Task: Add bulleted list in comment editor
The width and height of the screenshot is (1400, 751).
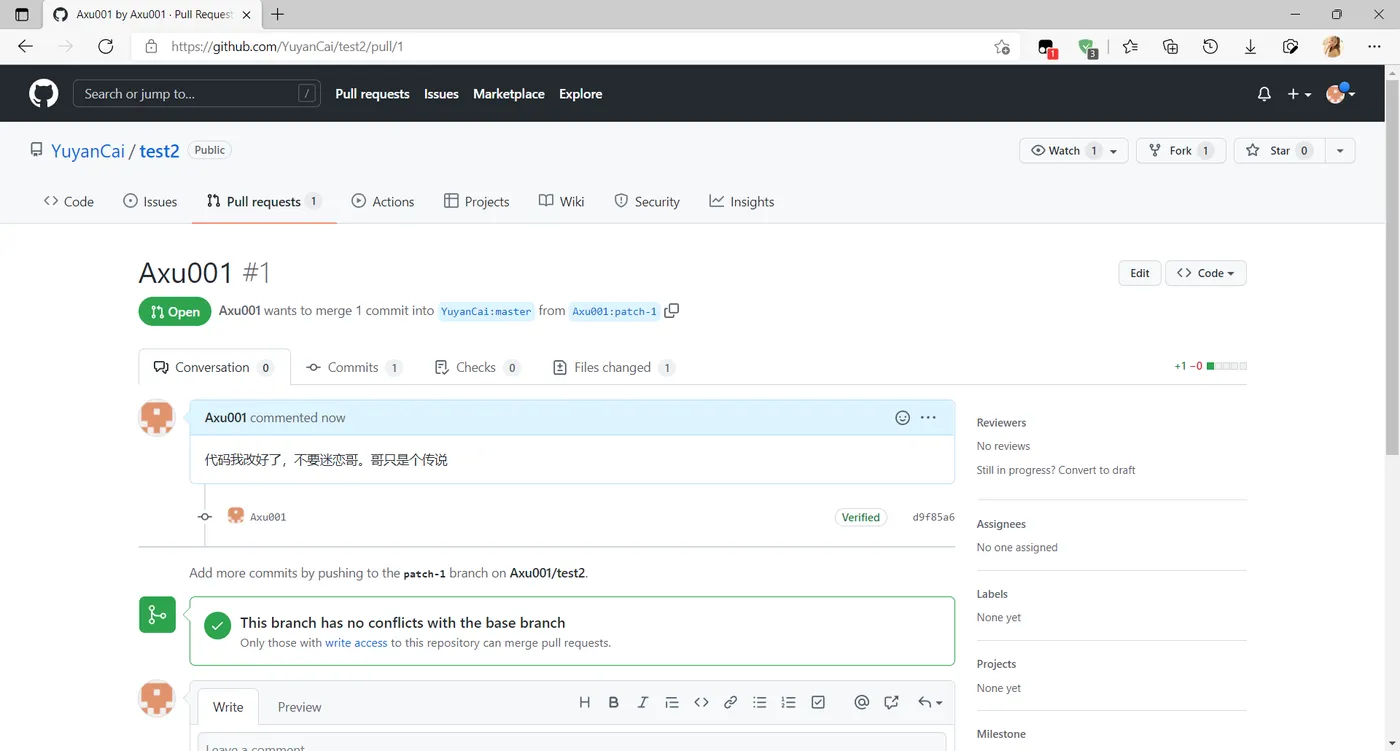Action: [x=760, y=703]
